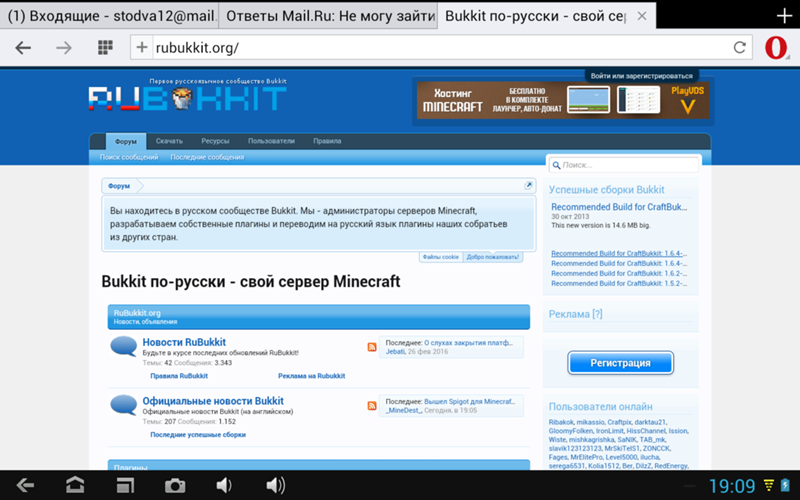Open latest post Вышел Spigot для Minecraf
This screenshot has height=500, width=800.
pyautogui.click(x=469, y=402)
